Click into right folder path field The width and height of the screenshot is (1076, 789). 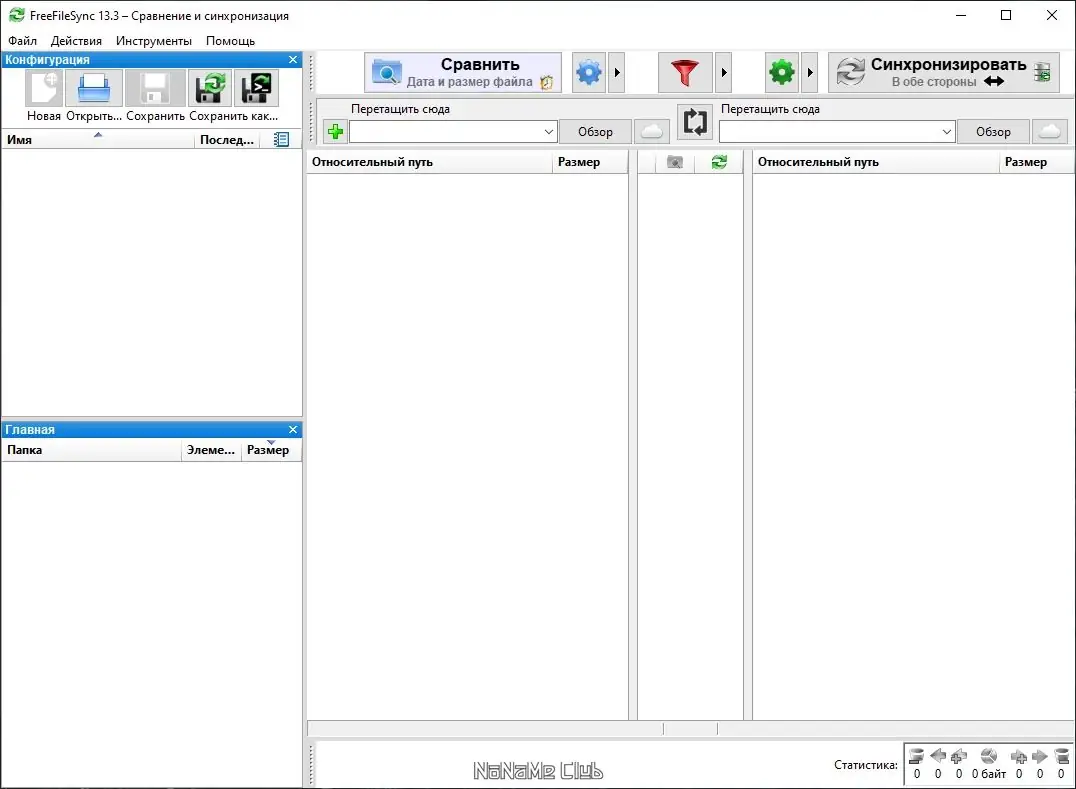[830, 131]
